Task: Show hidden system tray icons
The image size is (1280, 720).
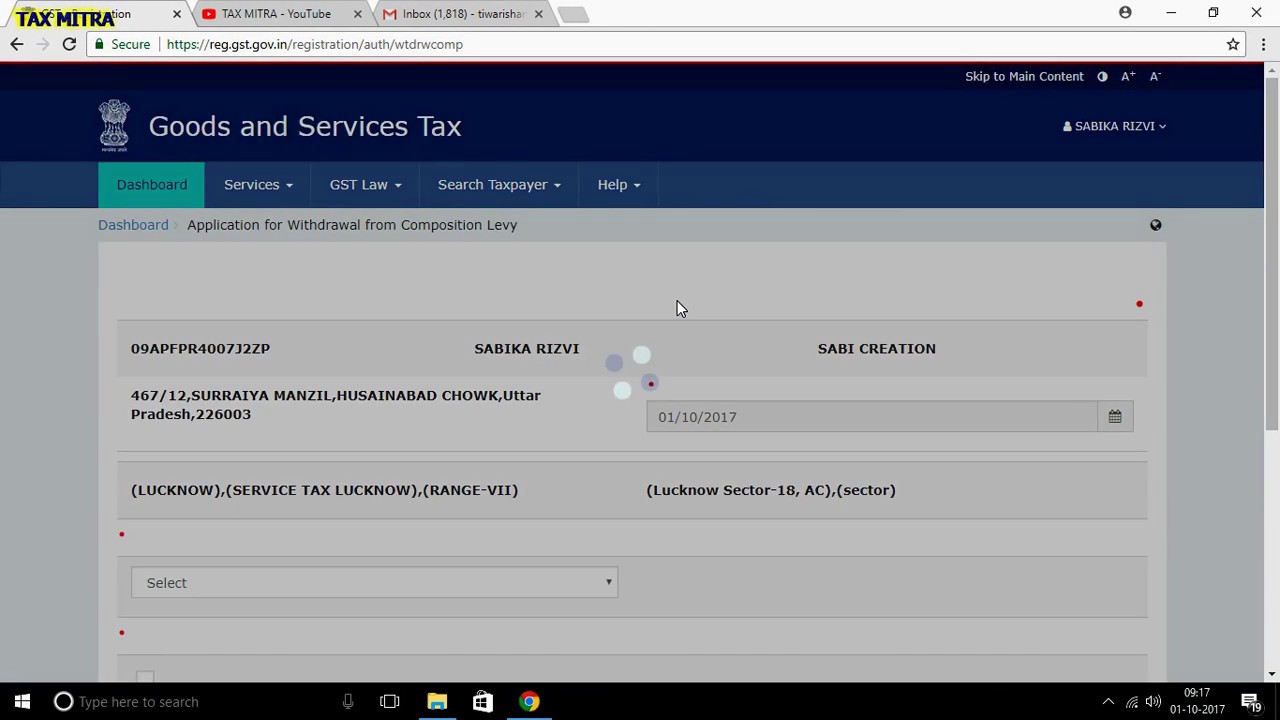Action: point(1108,702)
